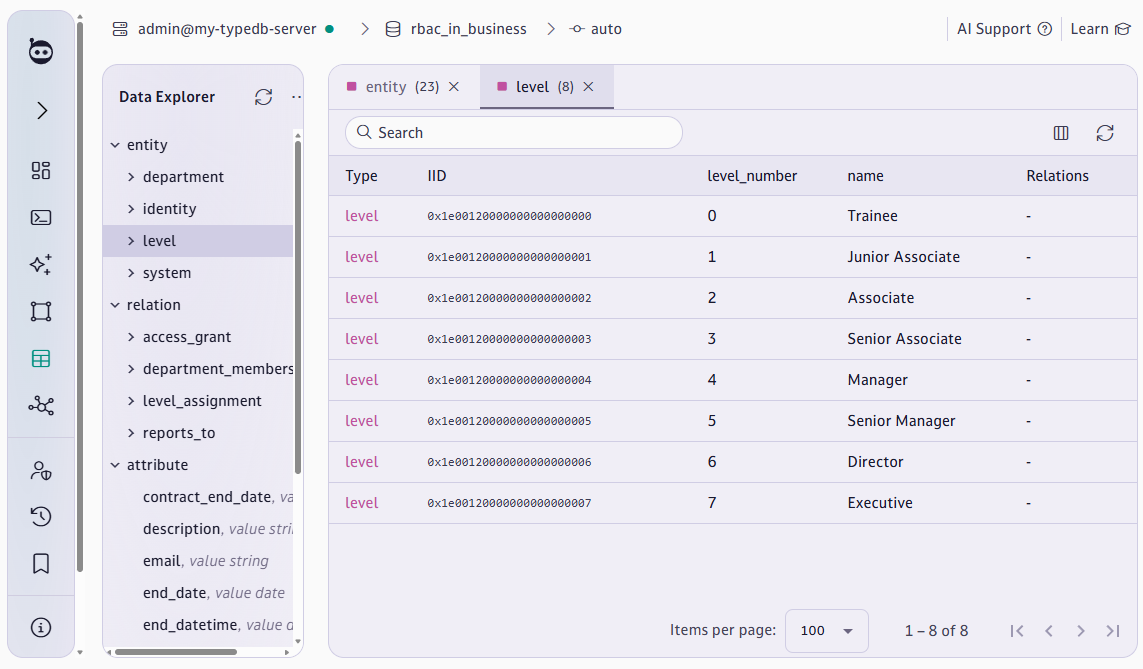Open Data Explorer more options menu
1143x669 pixels.
296,97
